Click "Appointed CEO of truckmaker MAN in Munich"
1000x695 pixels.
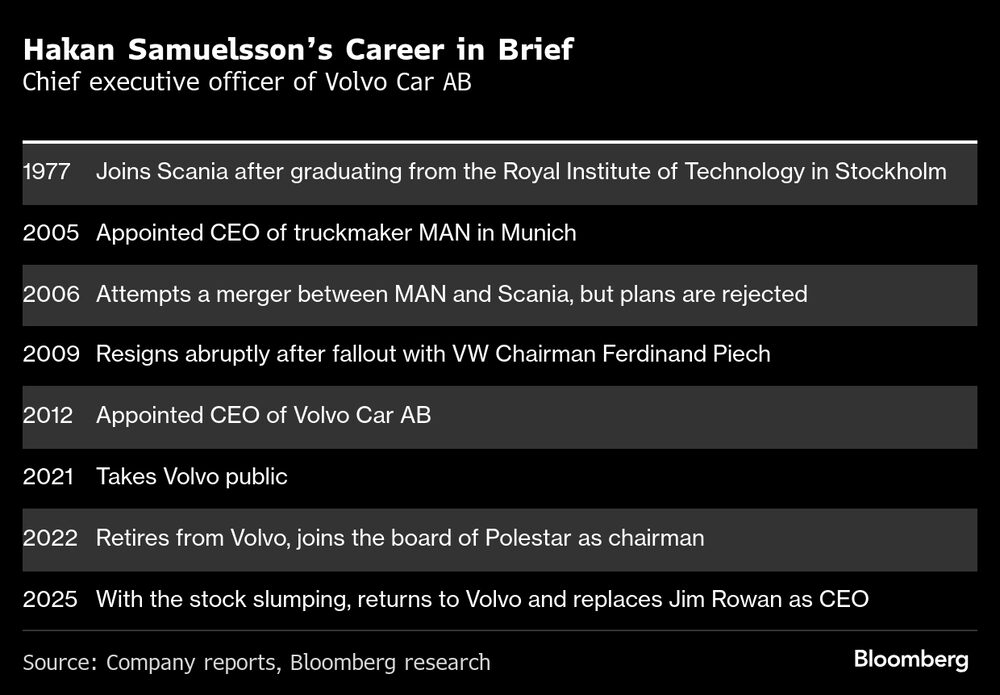(336, 233)
